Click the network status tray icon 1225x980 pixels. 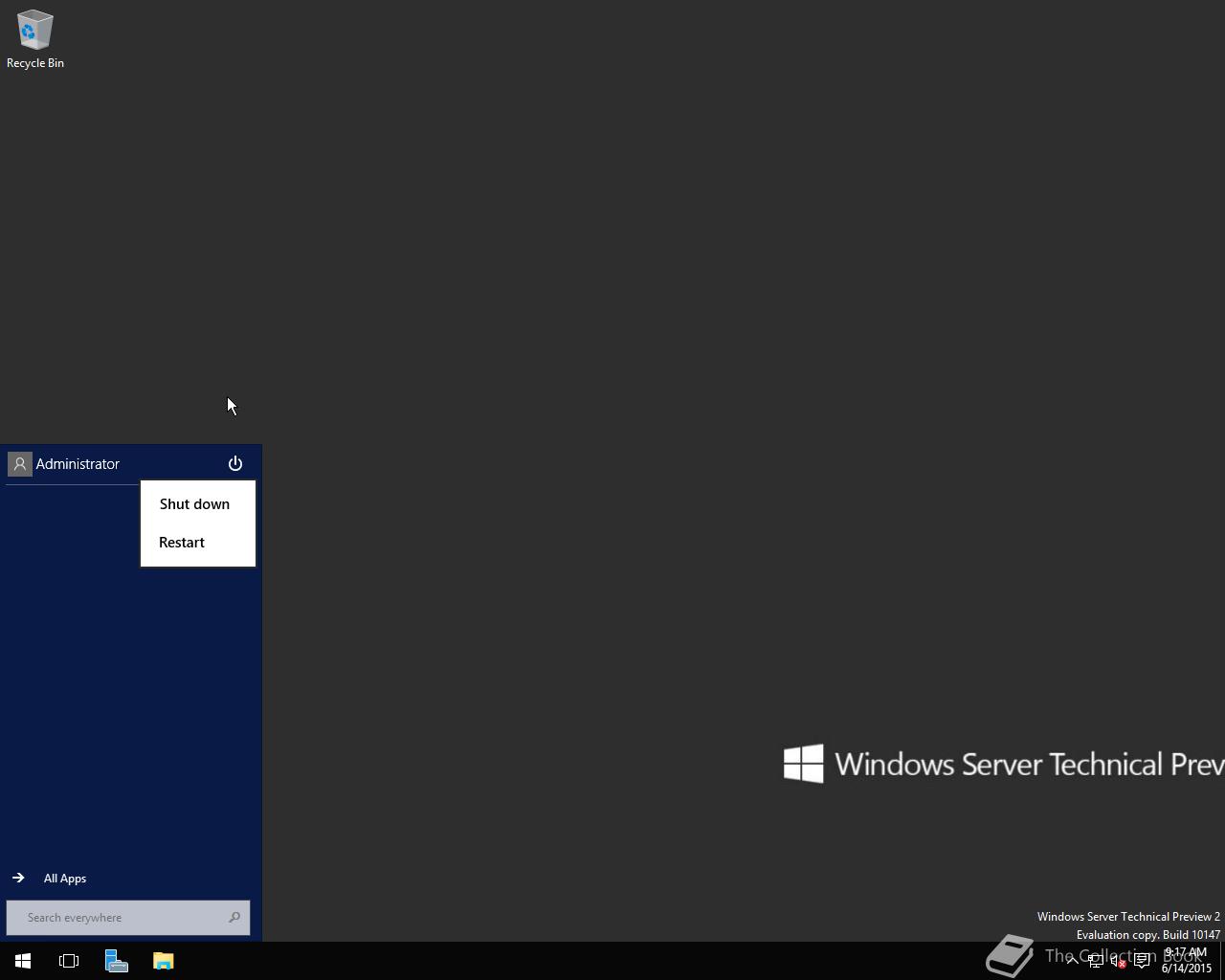[x=1095, y=961]
